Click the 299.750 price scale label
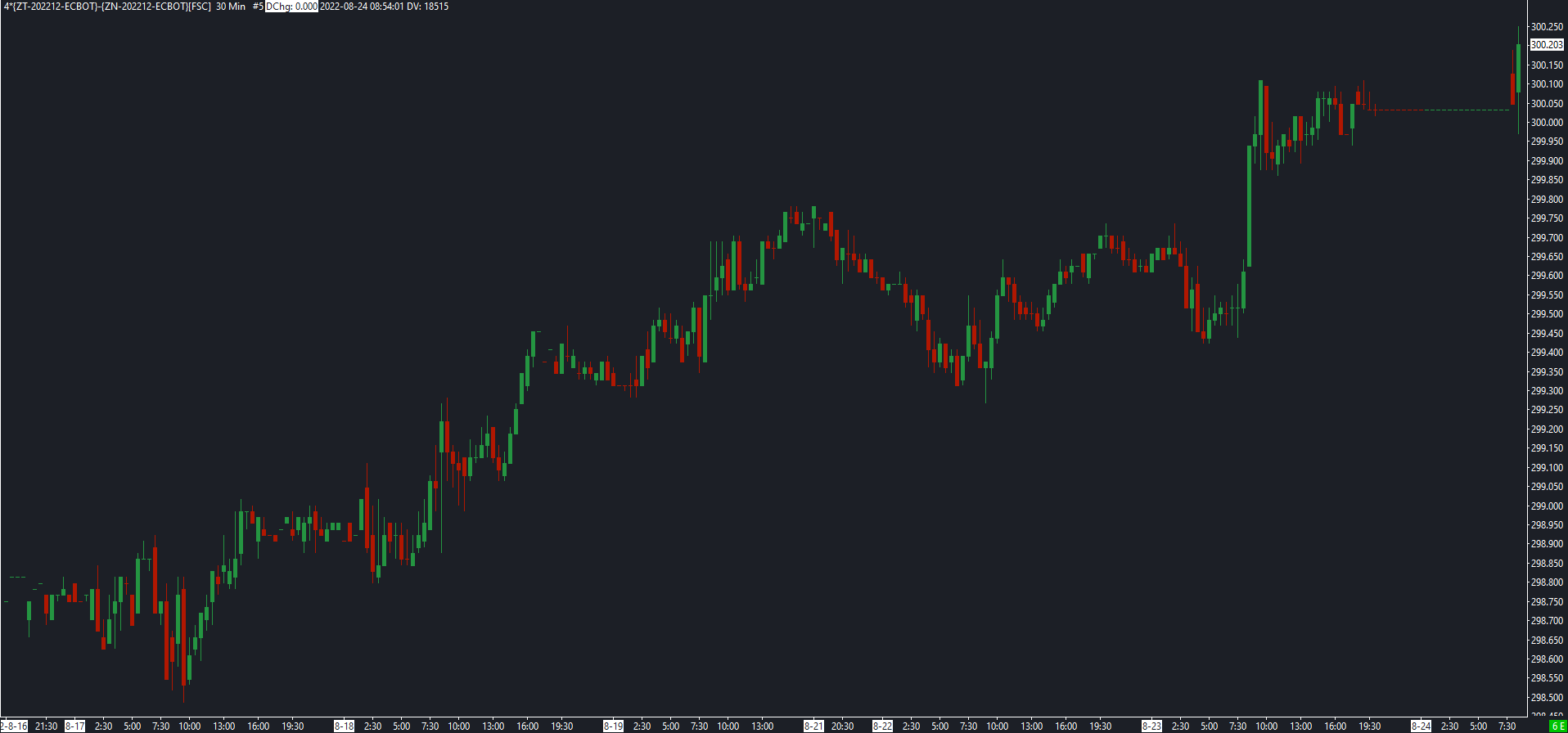This screenshot has height=733, width=1568. [x=1547, y=218]
